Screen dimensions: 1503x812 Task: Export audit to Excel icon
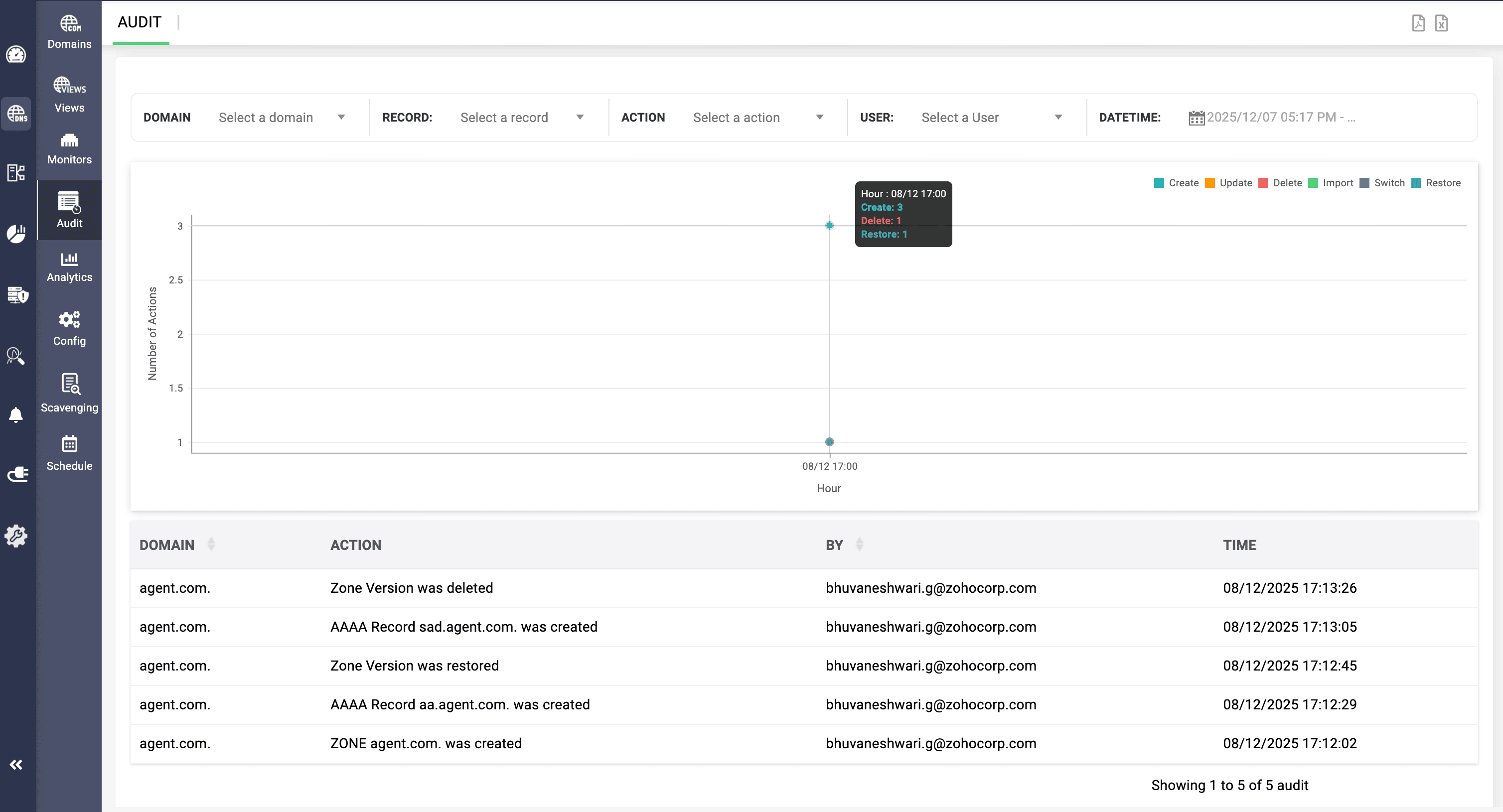(x=1441, y=23)
